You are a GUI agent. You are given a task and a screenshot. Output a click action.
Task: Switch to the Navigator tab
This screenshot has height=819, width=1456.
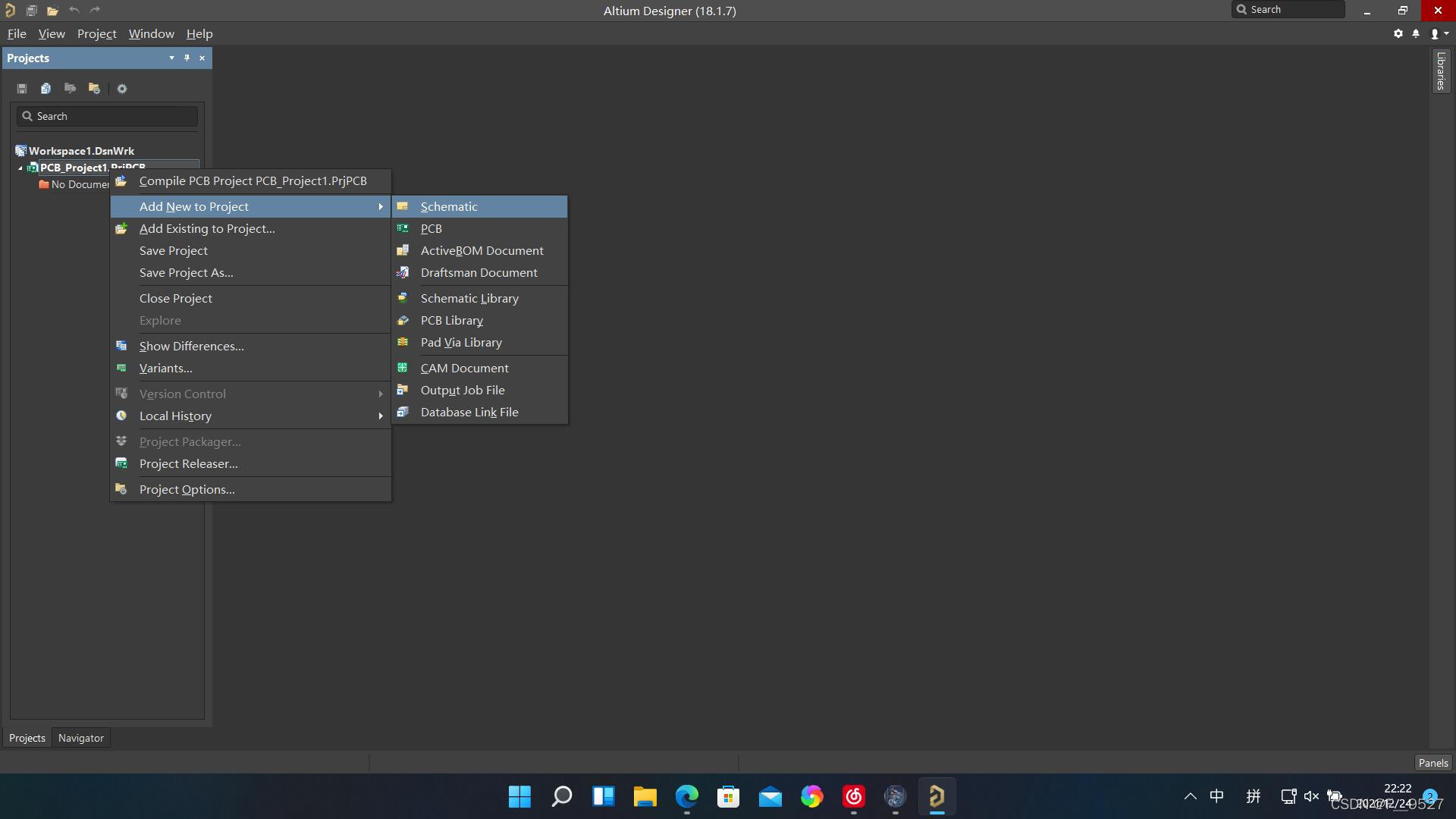tap(81, 738)
